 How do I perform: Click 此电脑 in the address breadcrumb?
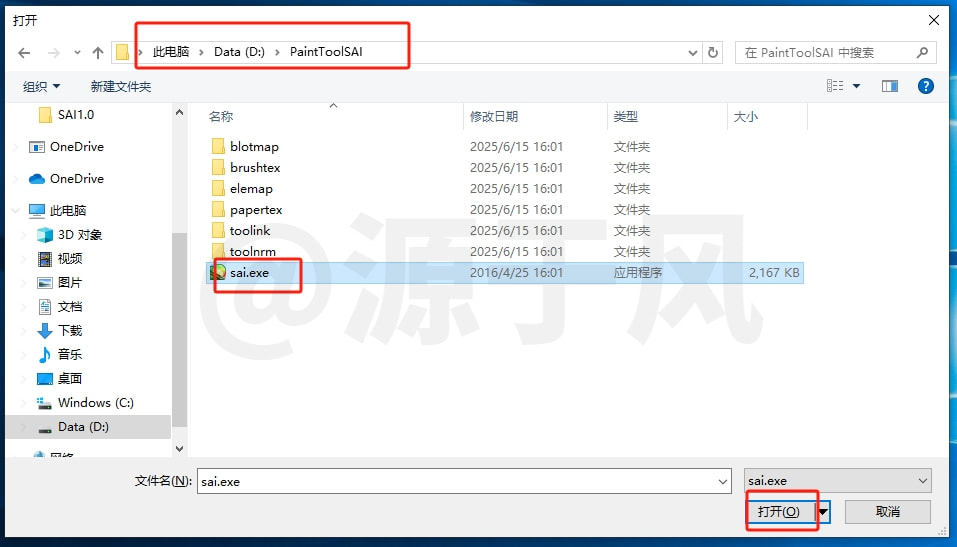(x=171, y=52)
